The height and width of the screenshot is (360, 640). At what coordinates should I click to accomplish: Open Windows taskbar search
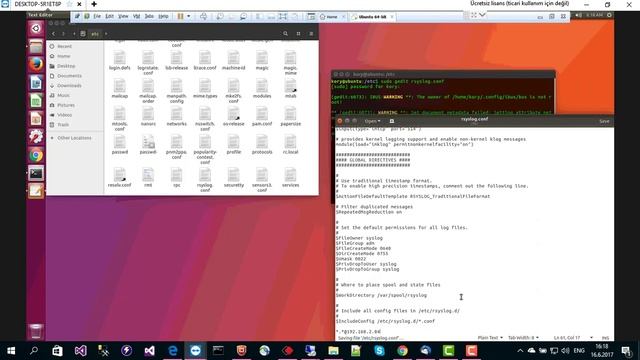coord(34,351)
